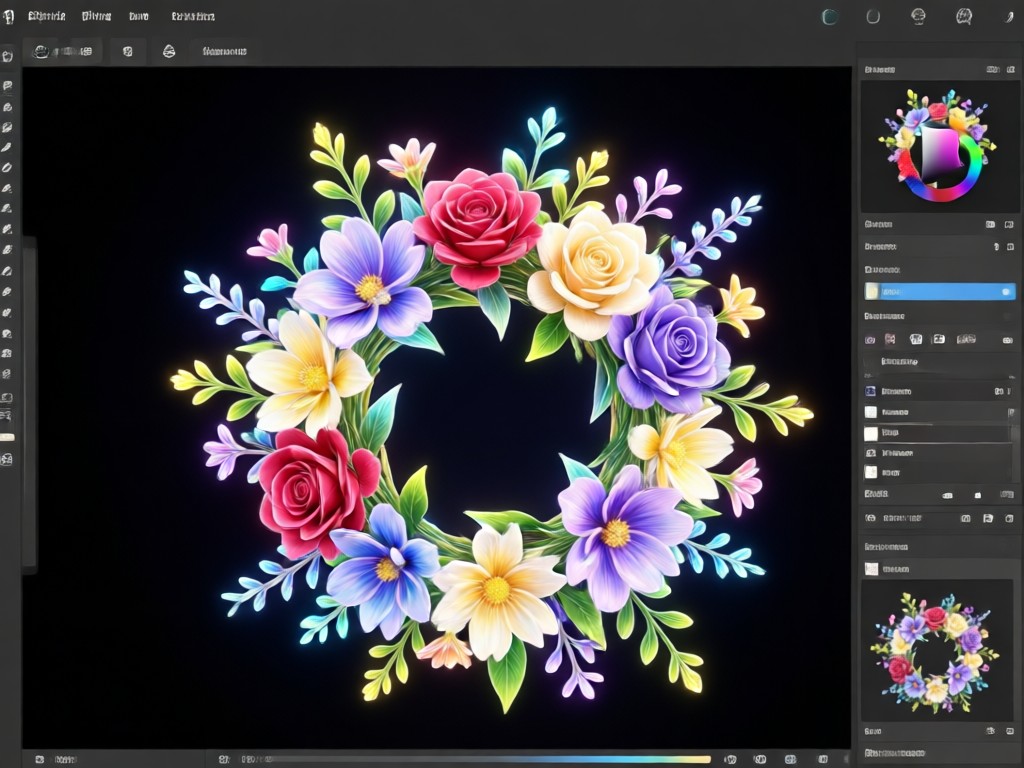Click the rightmost icon in the bottom status bar

coord(824,760)
